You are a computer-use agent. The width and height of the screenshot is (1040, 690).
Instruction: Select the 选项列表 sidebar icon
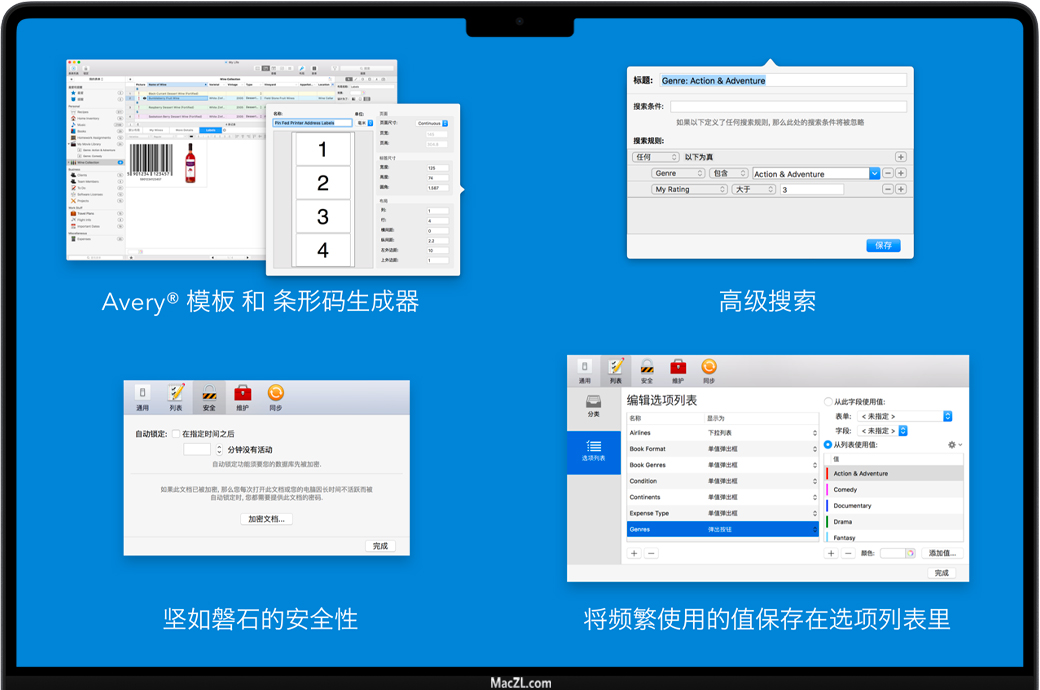pos(593,450)
